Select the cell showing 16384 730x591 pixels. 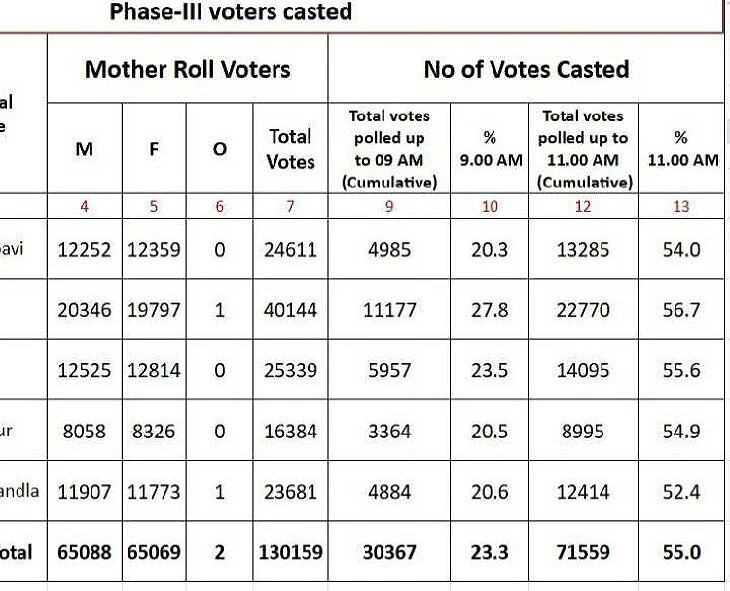290,431
